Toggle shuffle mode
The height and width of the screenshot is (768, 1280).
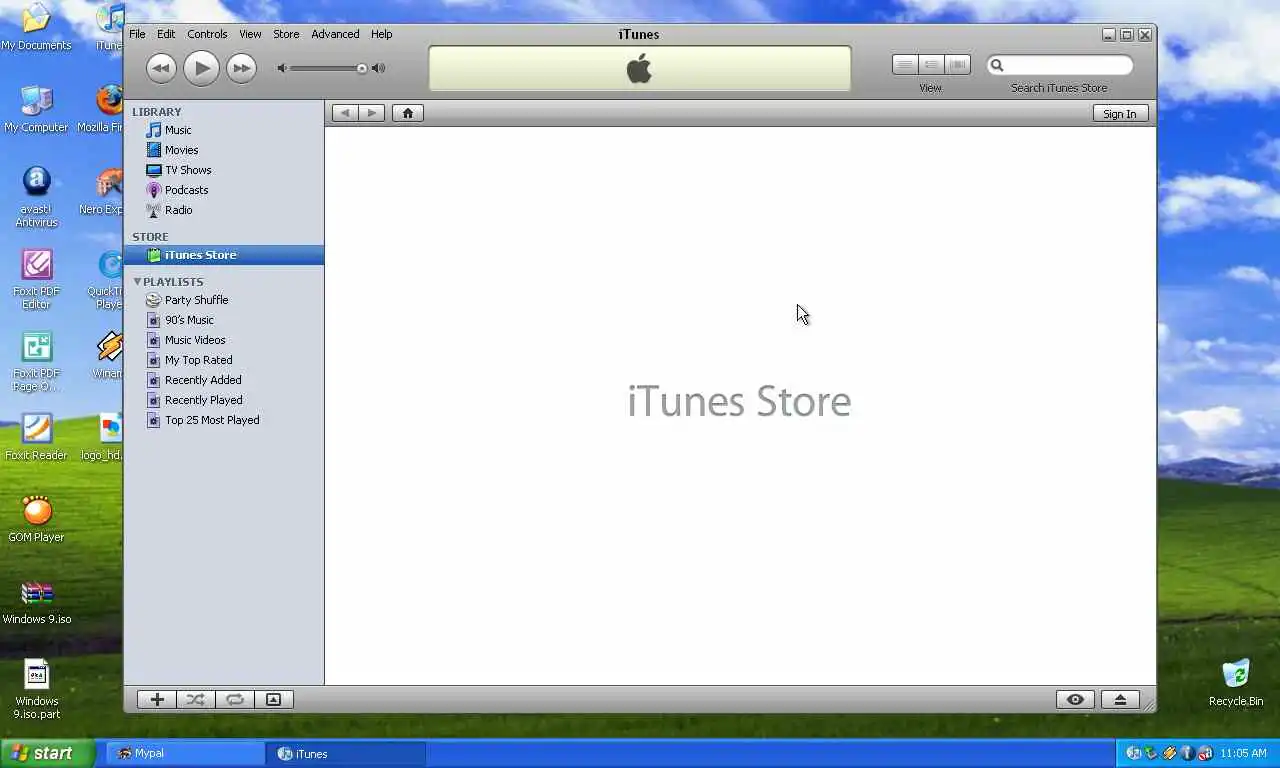point(196,700)
